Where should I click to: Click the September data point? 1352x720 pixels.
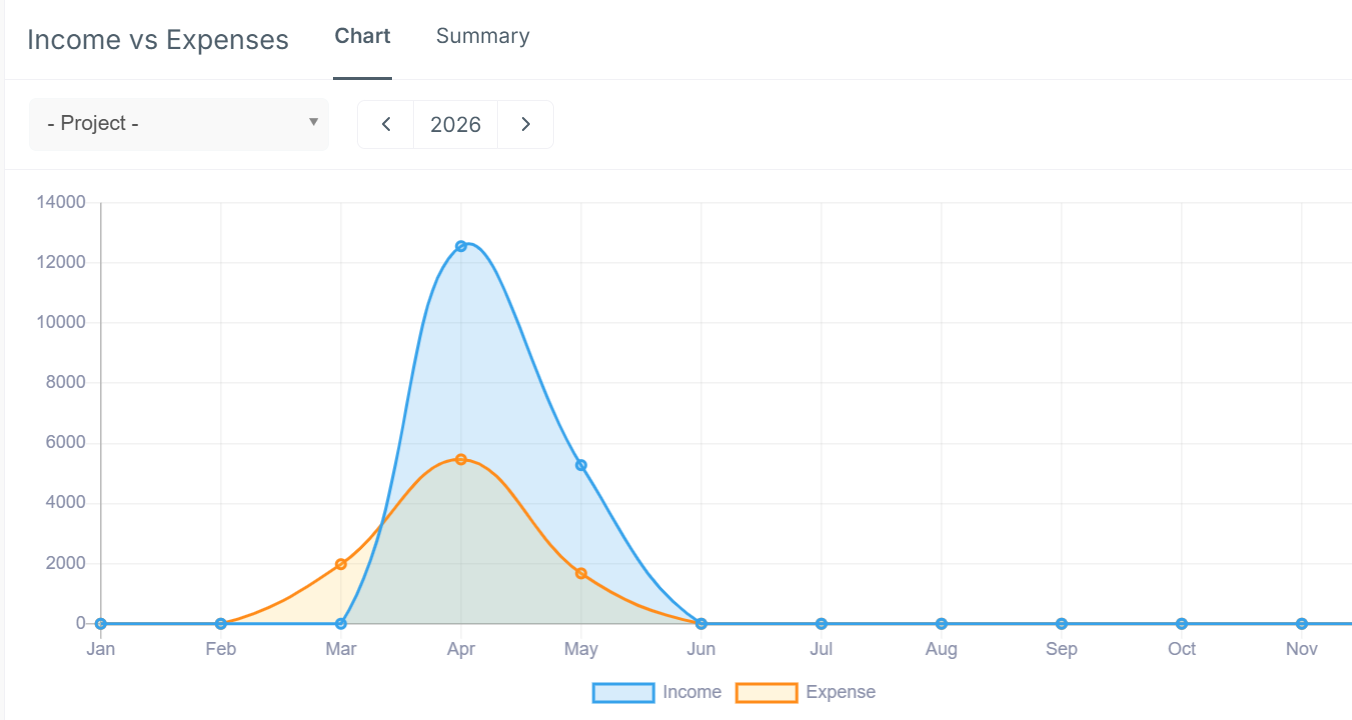point(1061,624)
